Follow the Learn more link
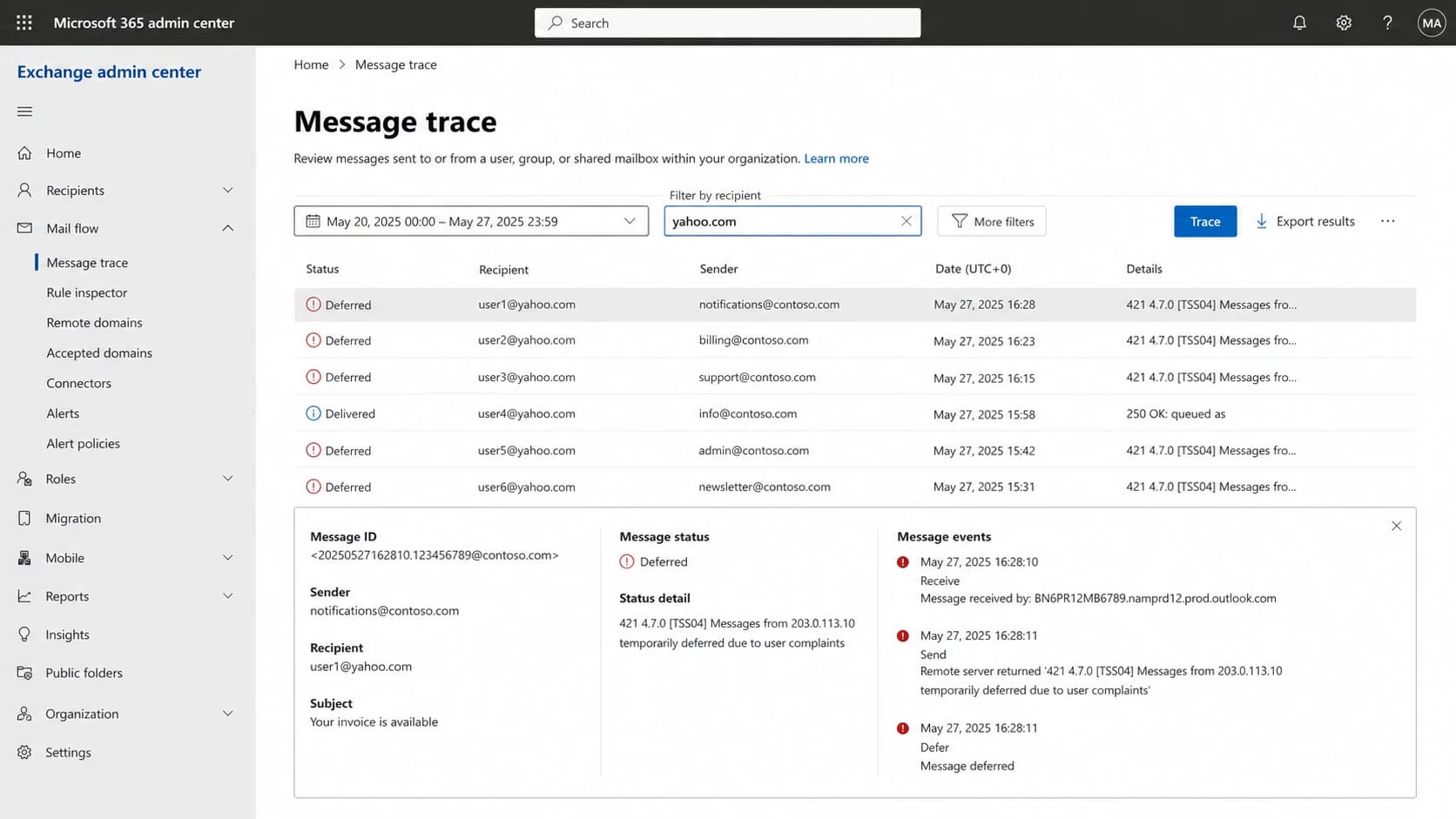Viewport: 1456px width, 819px height. 836,158
